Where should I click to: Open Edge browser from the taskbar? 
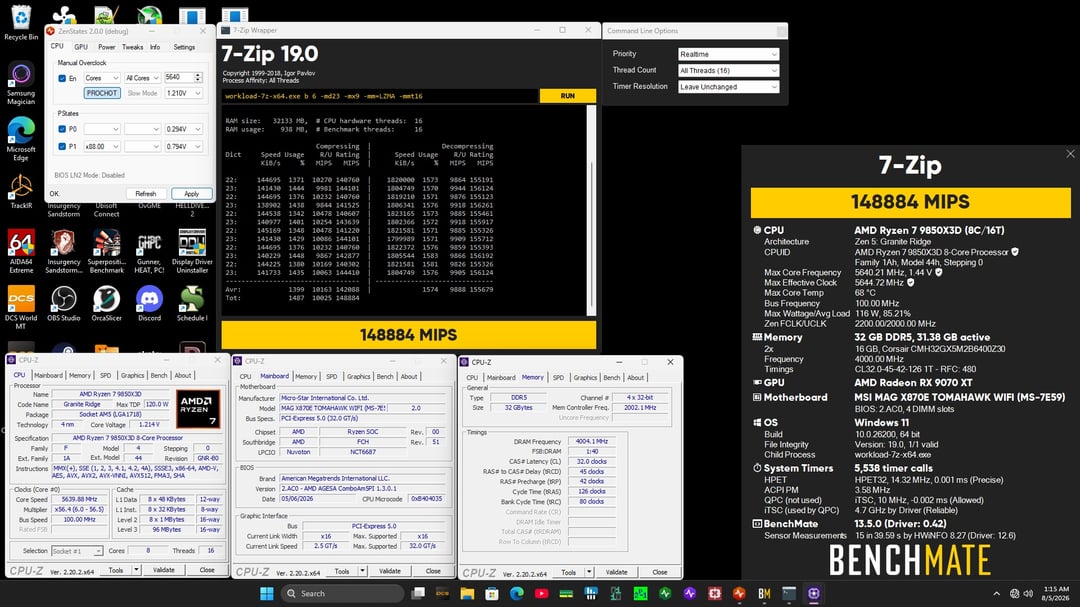pos(517,593)
